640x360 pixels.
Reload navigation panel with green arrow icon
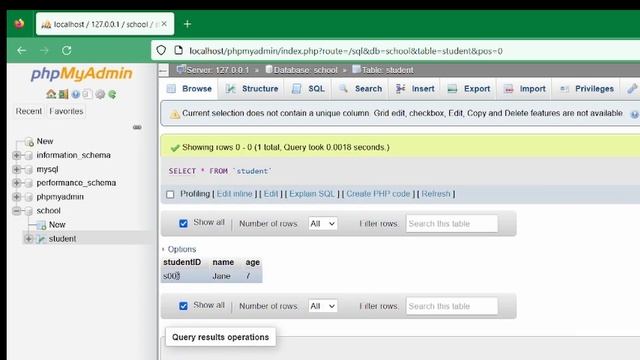112,94
